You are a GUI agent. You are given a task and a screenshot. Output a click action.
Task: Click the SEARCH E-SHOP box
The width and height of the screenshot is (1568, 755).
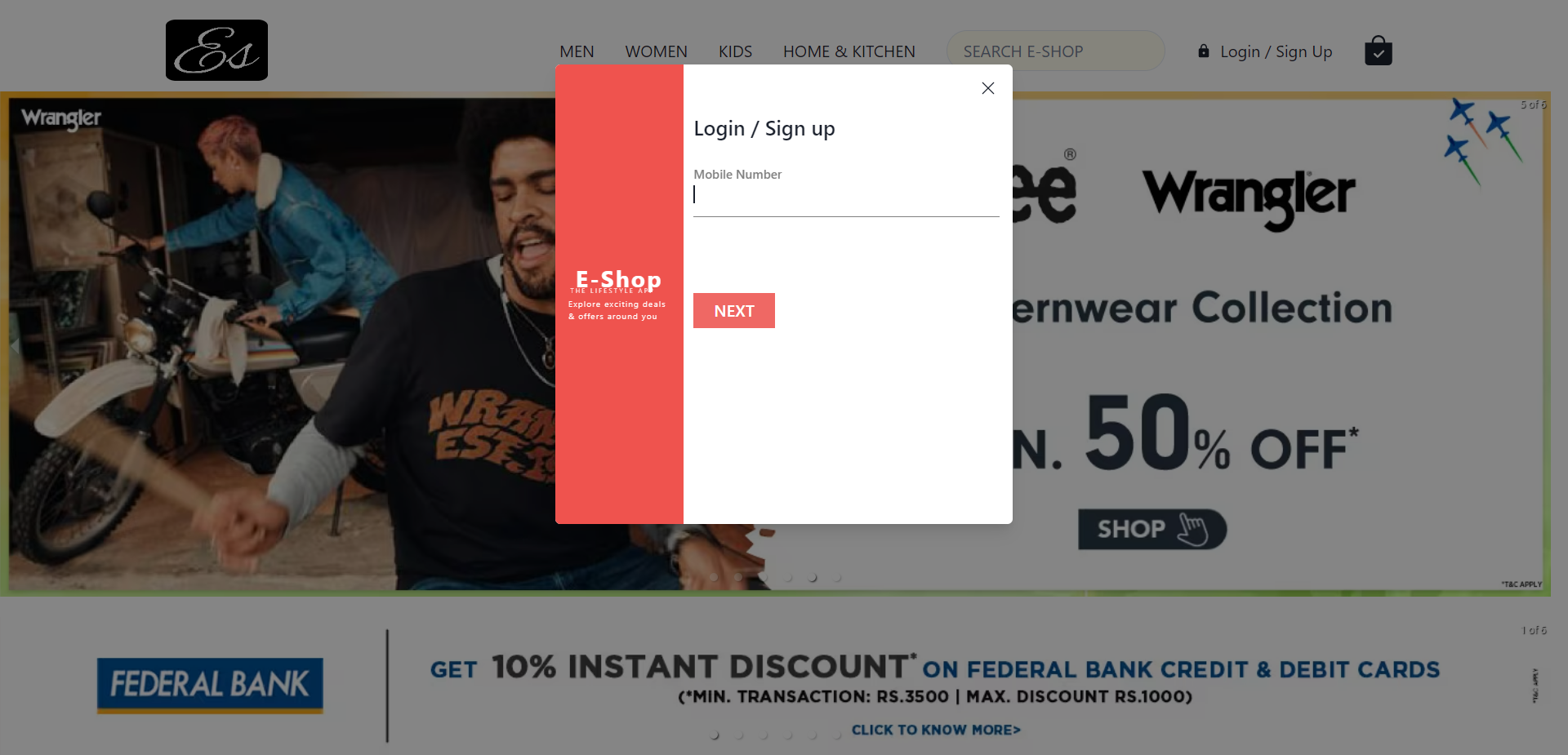coord(1055,51)
